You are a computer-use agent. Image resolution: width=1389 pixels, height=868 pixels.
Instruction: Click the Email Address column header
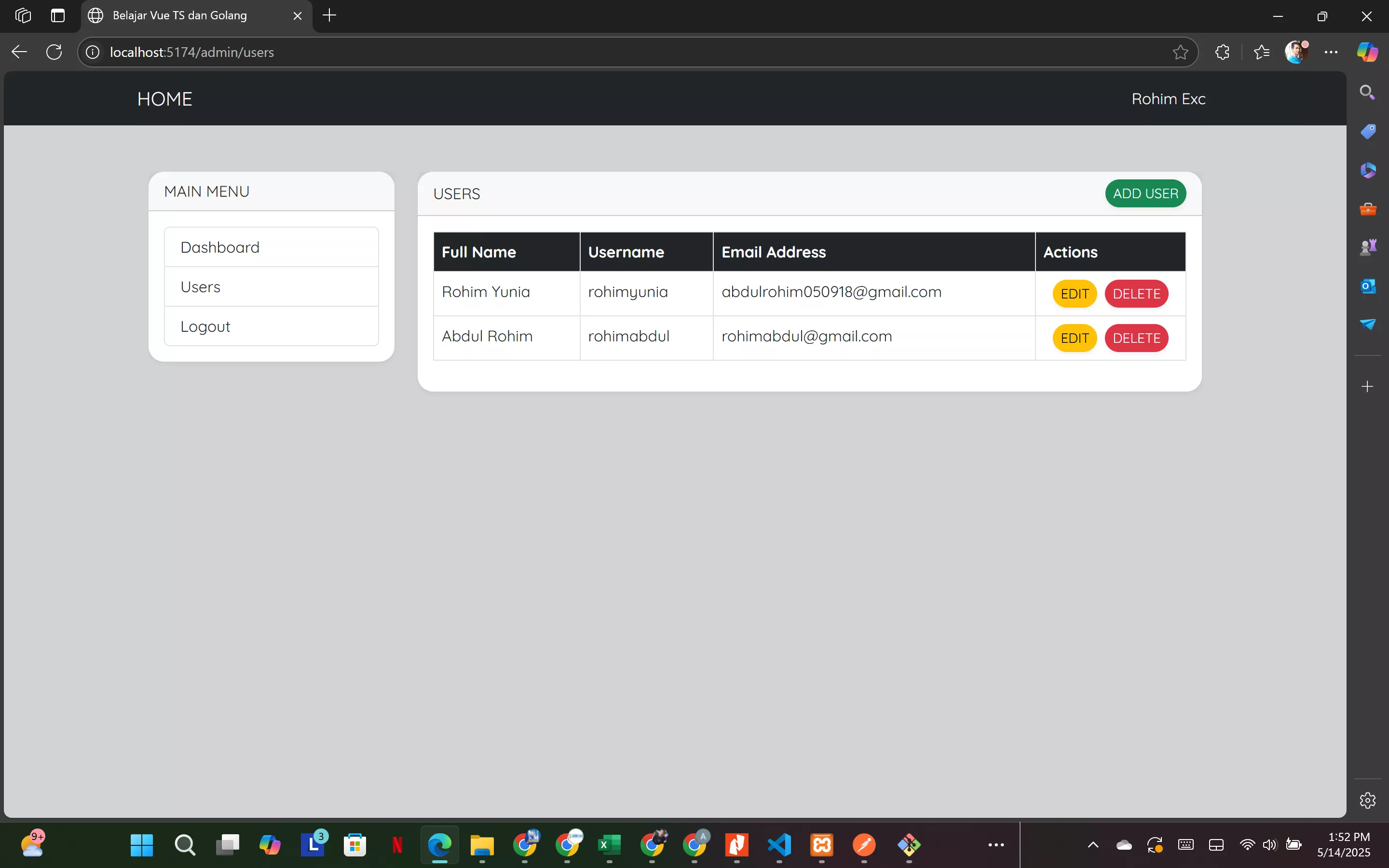(x=873, y=252)
